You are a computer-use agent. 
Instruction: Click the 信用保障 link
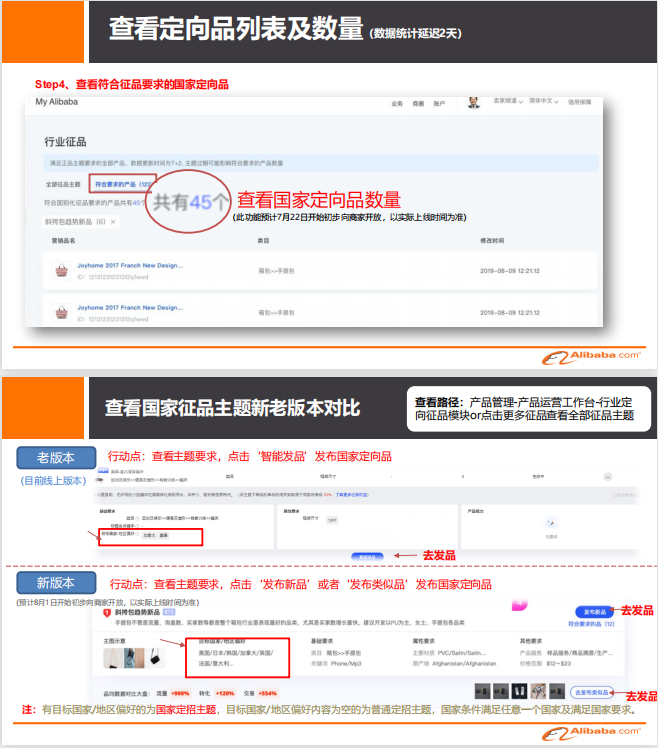[x=580, y=103]
